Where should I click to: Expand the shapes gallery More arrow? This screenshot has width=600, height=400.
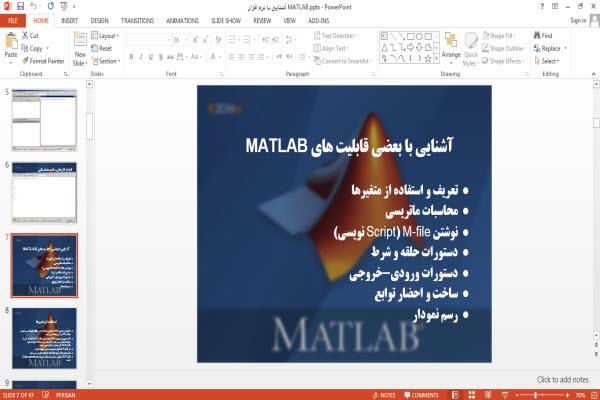coord(437,59)
